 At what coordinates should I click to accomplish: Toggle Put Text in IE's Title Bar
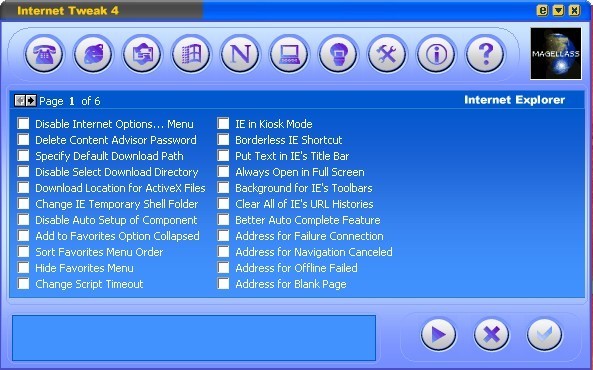(223, 155)
